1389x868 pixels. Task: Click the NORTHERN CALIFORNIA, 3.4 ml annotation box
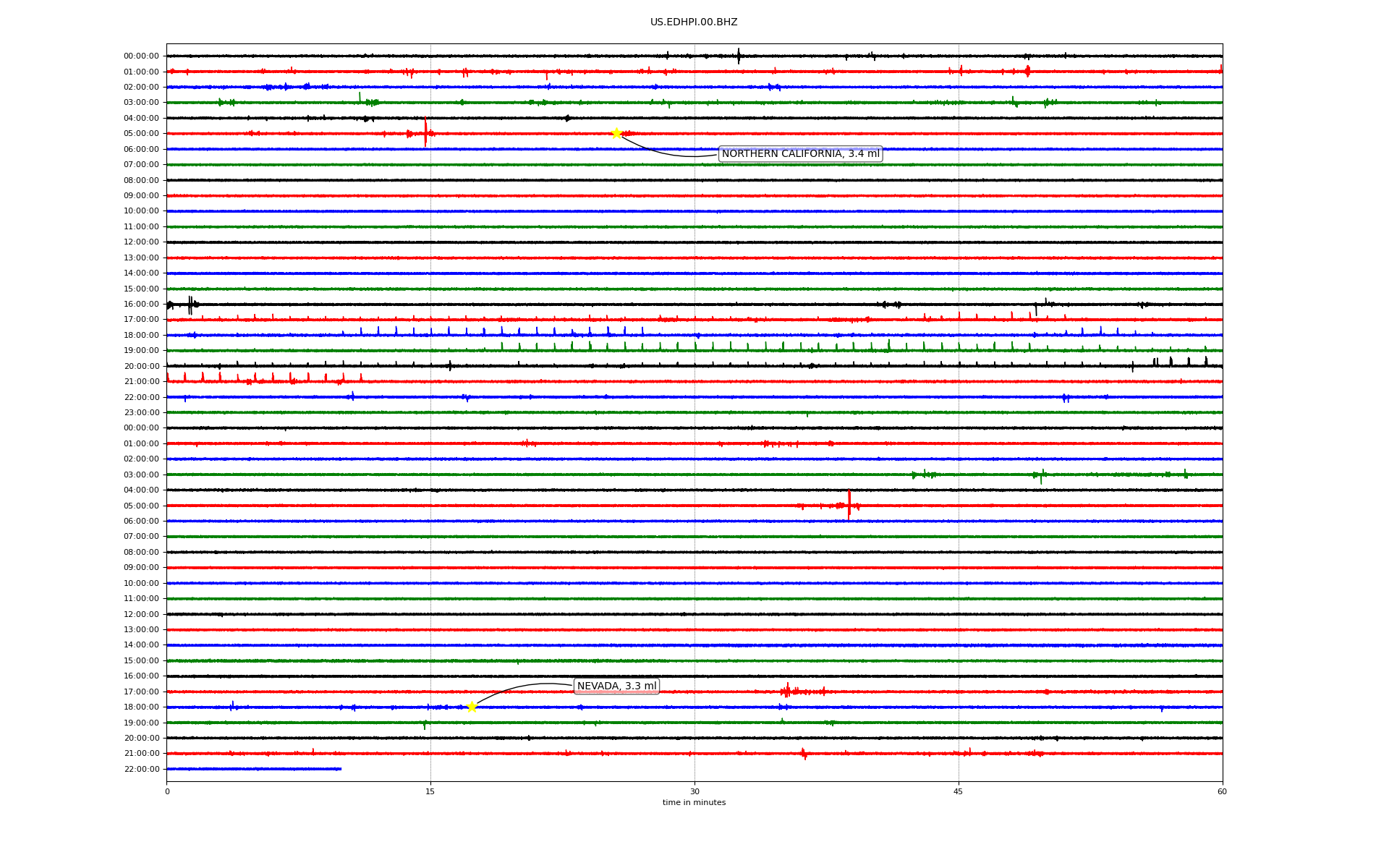[x=800, y=154]
